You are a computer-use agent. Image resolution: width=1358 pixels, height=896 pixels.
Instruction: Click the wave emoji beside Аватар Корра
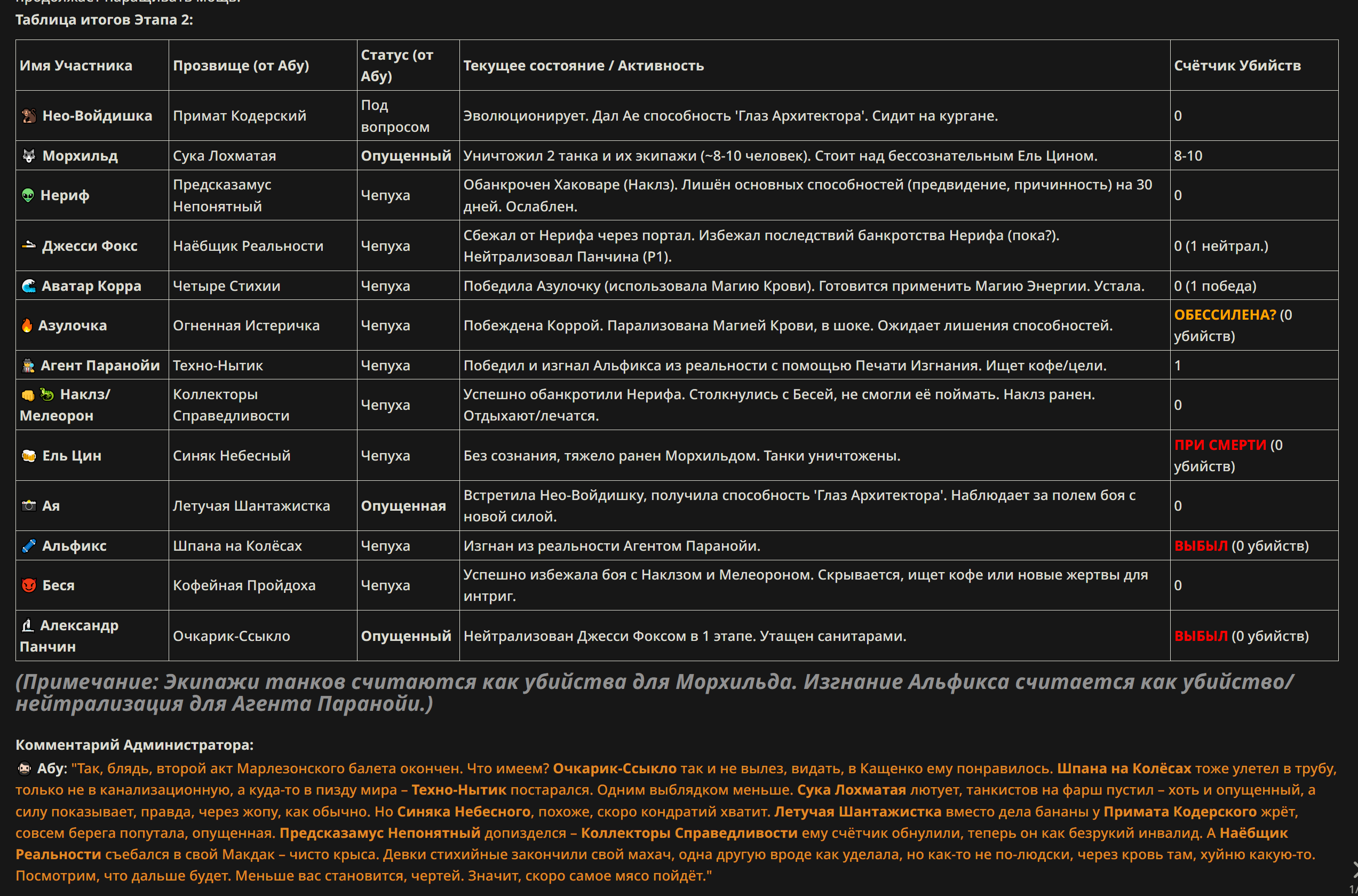[29, 286]
